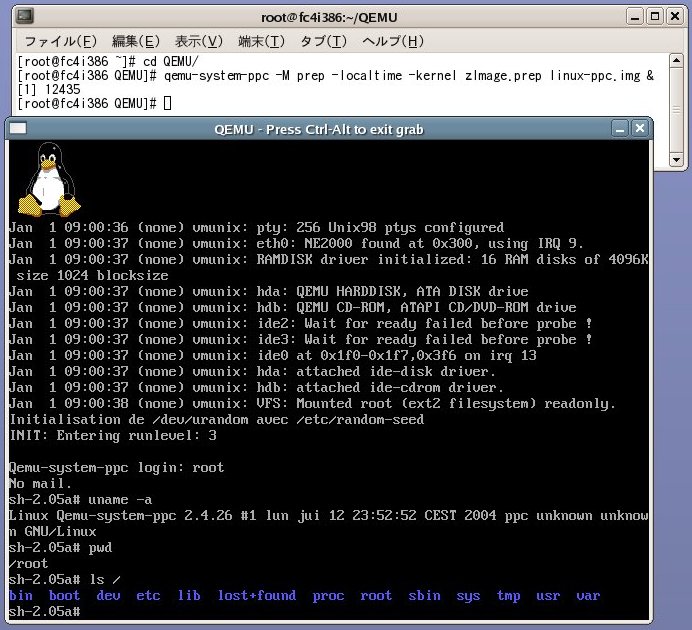Click the QEMU window menu icon in title bar

click(x=18, y=128)
